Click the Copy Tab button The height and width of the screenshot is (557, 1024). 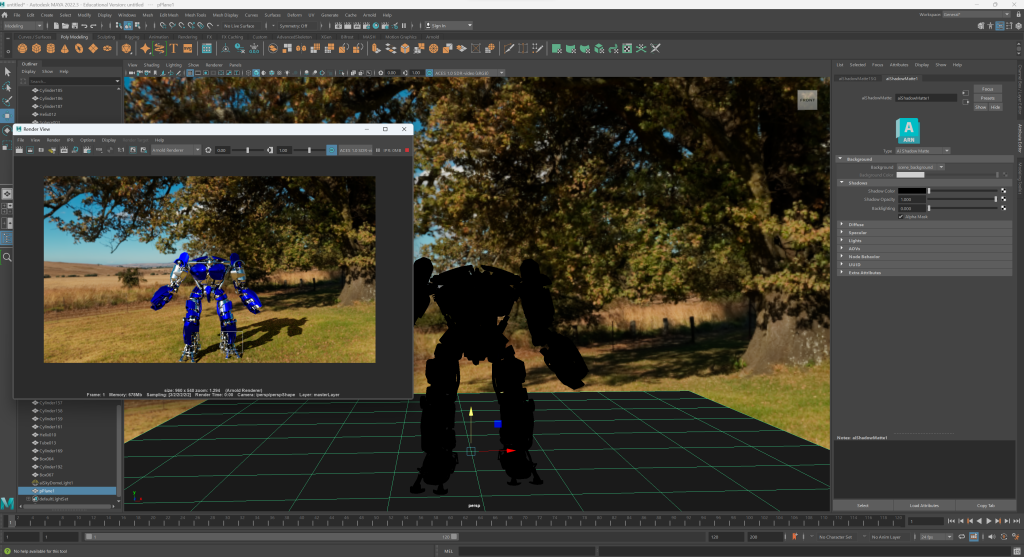point(986,505)
